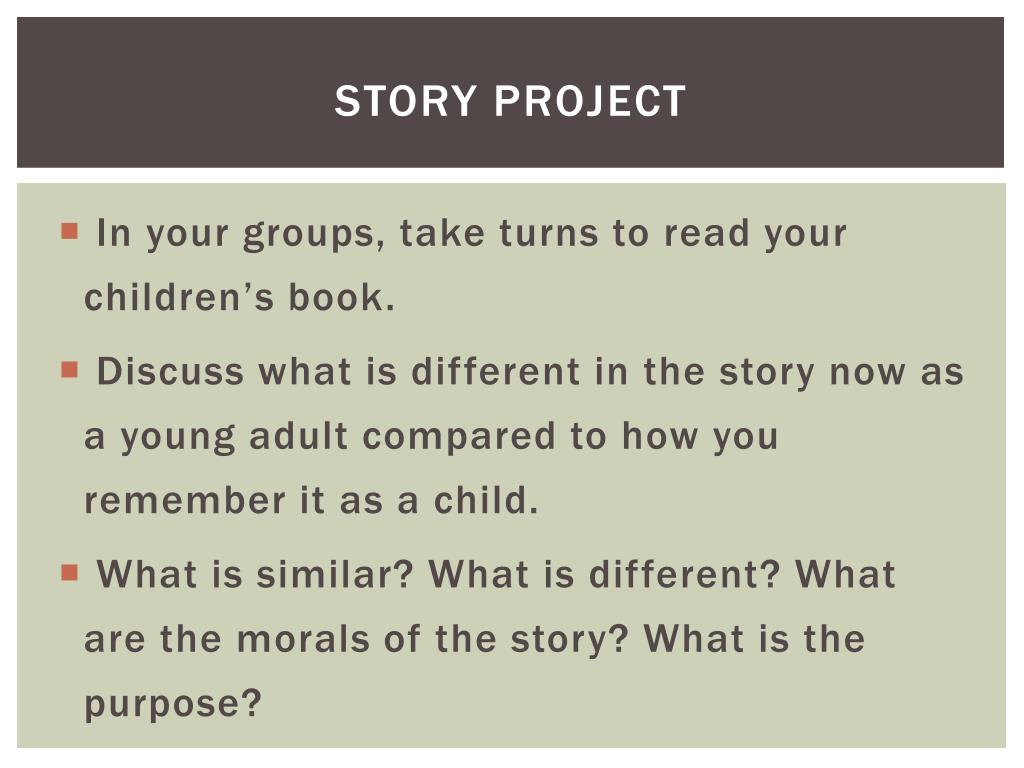Click the word 'purpose?' on the last line

173,705
